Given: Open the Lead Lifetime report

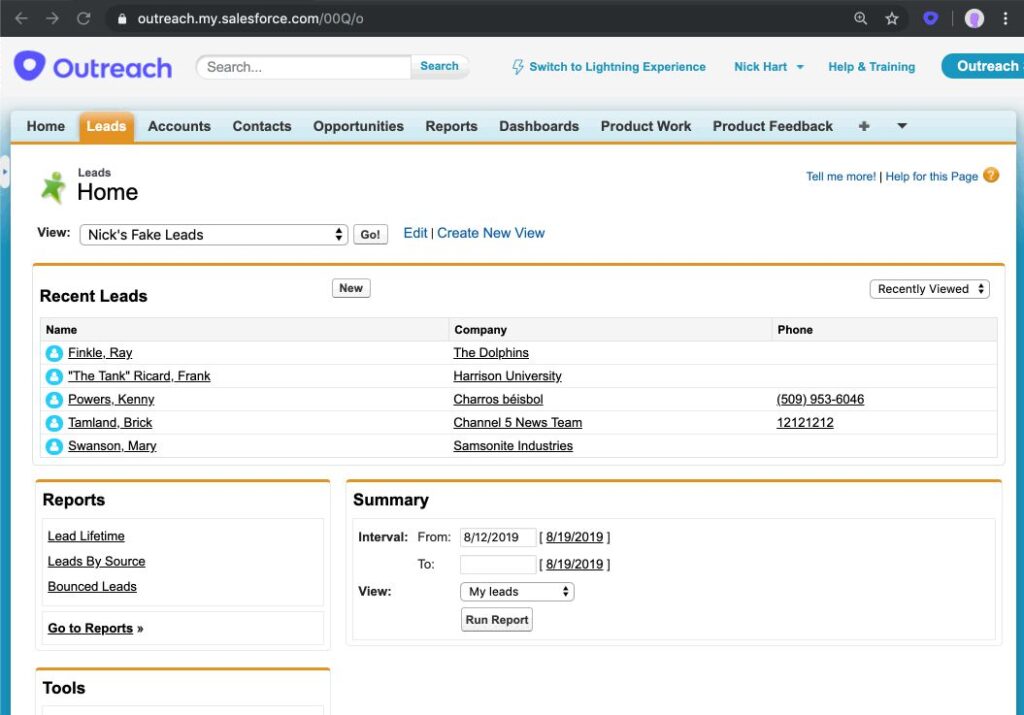Looking at the screenshot, I should [x=86, y=536].
